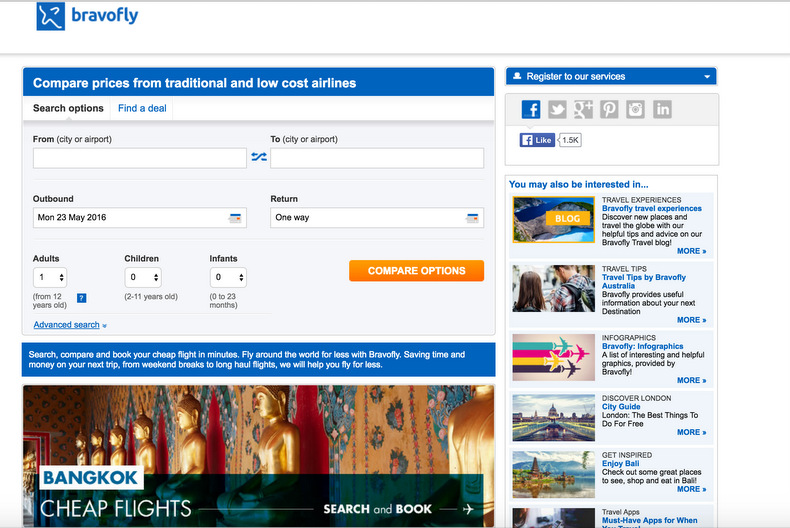Open the City Guide link for London
790x528 pixels.
[x=621, y=407]
